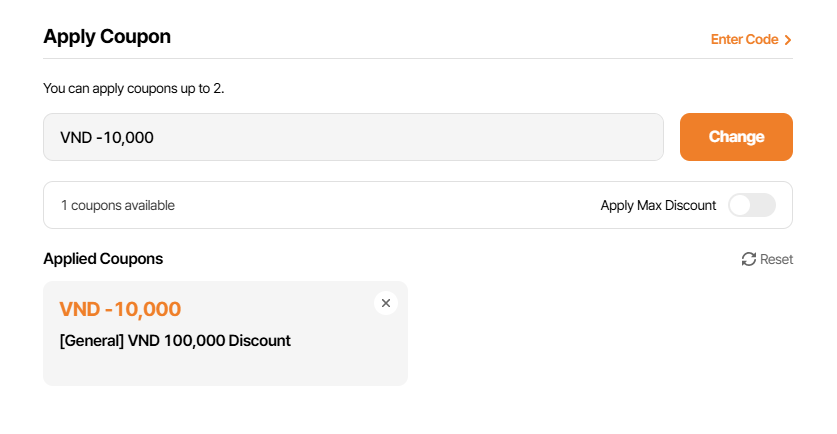Remove the applied VND -10,000 coupon
Screen dimensions: 837x434
point(386,303)
